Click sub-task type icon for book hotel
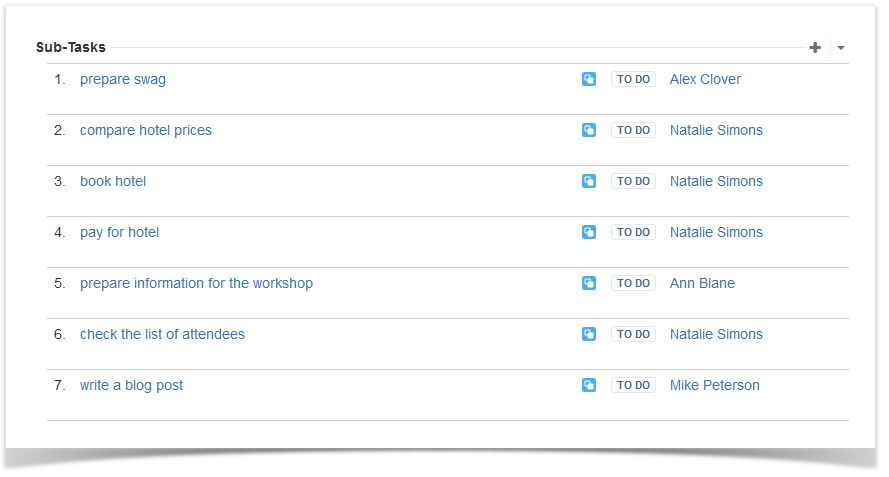 (x=589, y=181)
